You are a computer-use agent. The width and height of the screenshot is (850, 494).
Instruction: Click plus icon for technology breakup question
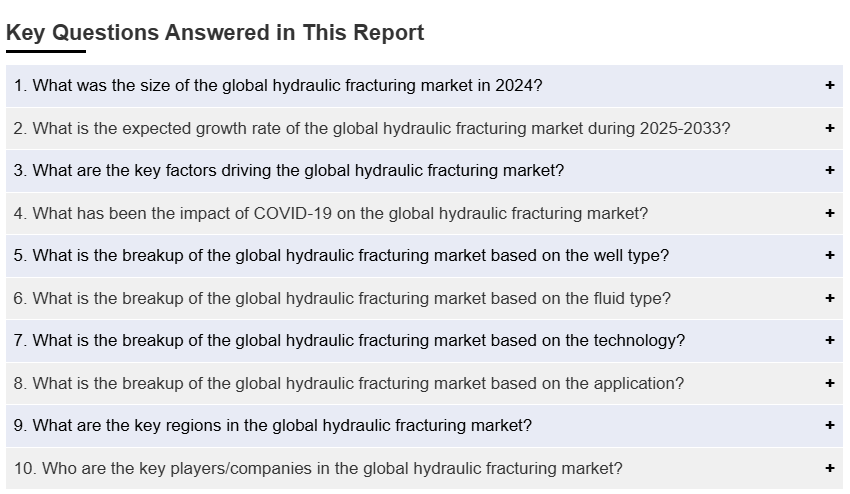tap(830, 341)
